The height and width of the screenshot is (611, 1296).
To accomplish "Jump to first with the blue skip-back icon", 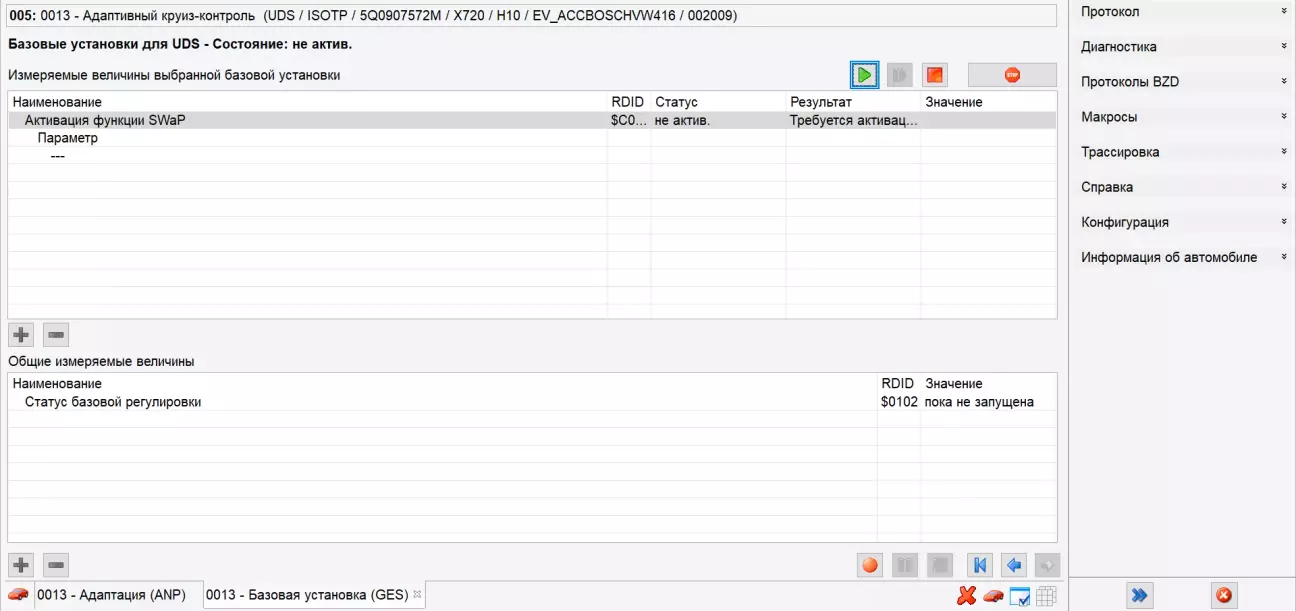I will pos(980,566).
